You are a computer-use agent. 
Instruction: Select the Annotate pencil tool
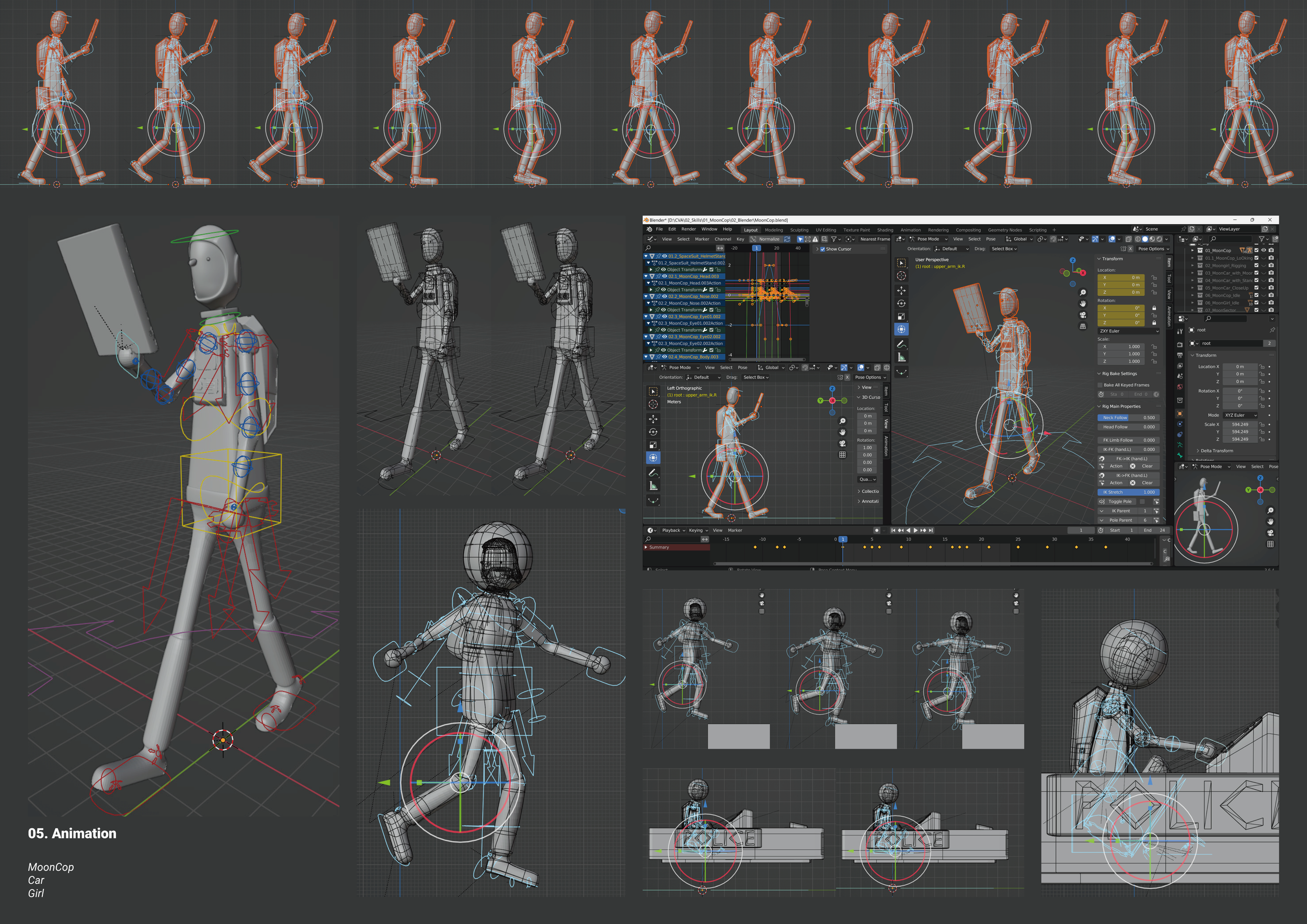click(x=901, y=344)
